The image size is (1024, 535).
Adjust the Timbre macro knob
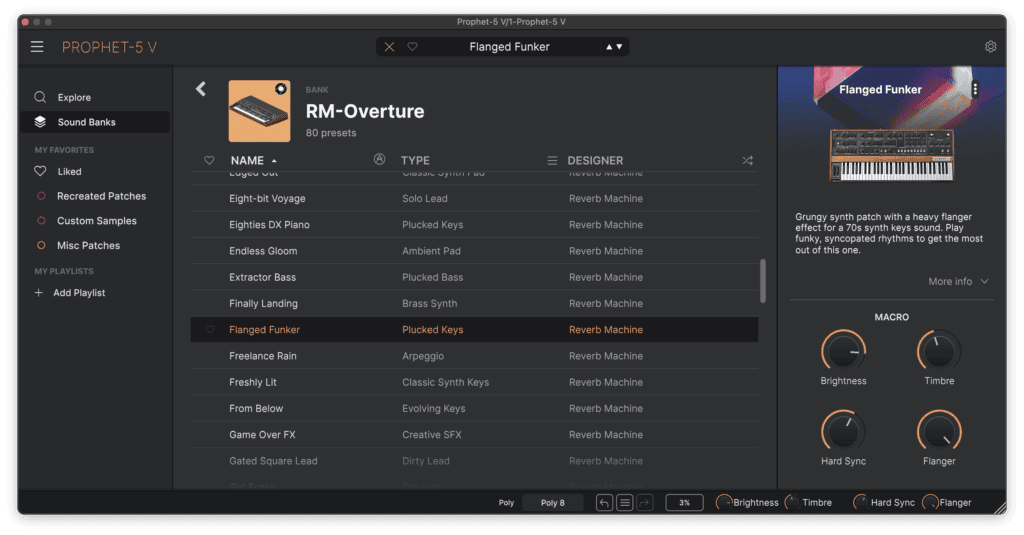pos(939,351)
